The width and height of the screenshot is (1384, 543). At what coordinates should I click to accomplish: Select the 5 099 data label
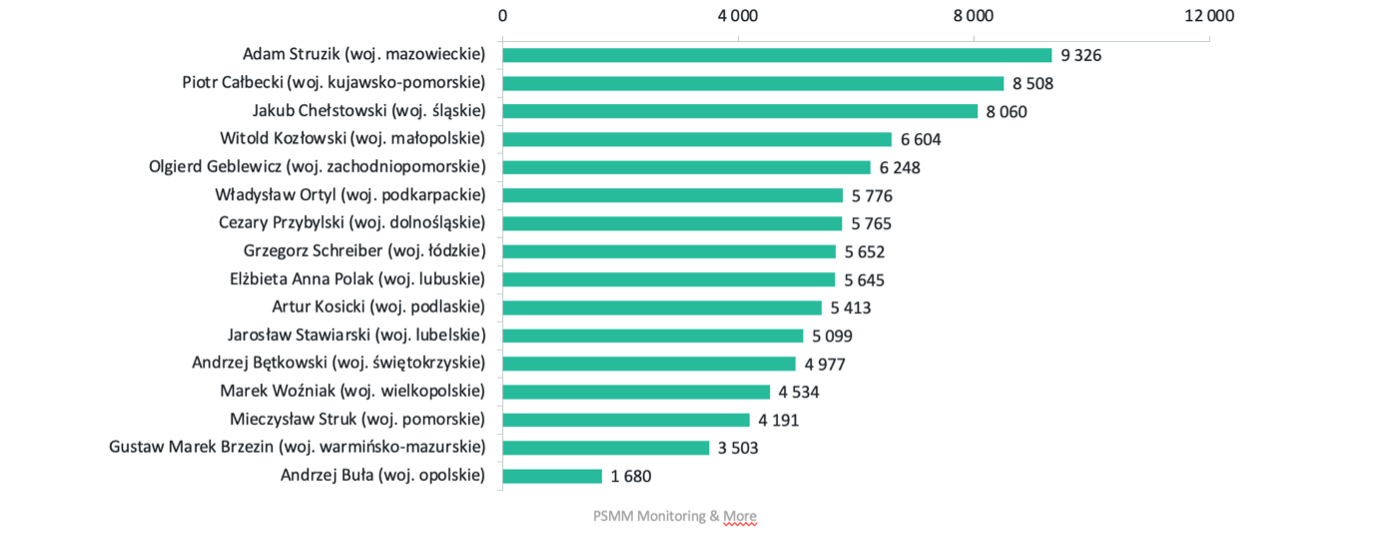coord(832,336)
